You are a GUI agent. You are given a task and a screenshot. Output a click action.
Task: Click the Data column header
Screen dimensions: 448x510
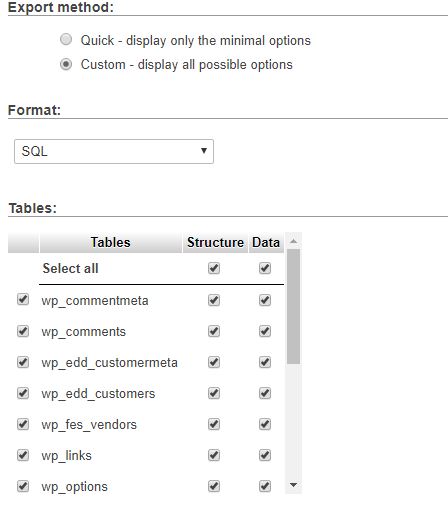266,242
